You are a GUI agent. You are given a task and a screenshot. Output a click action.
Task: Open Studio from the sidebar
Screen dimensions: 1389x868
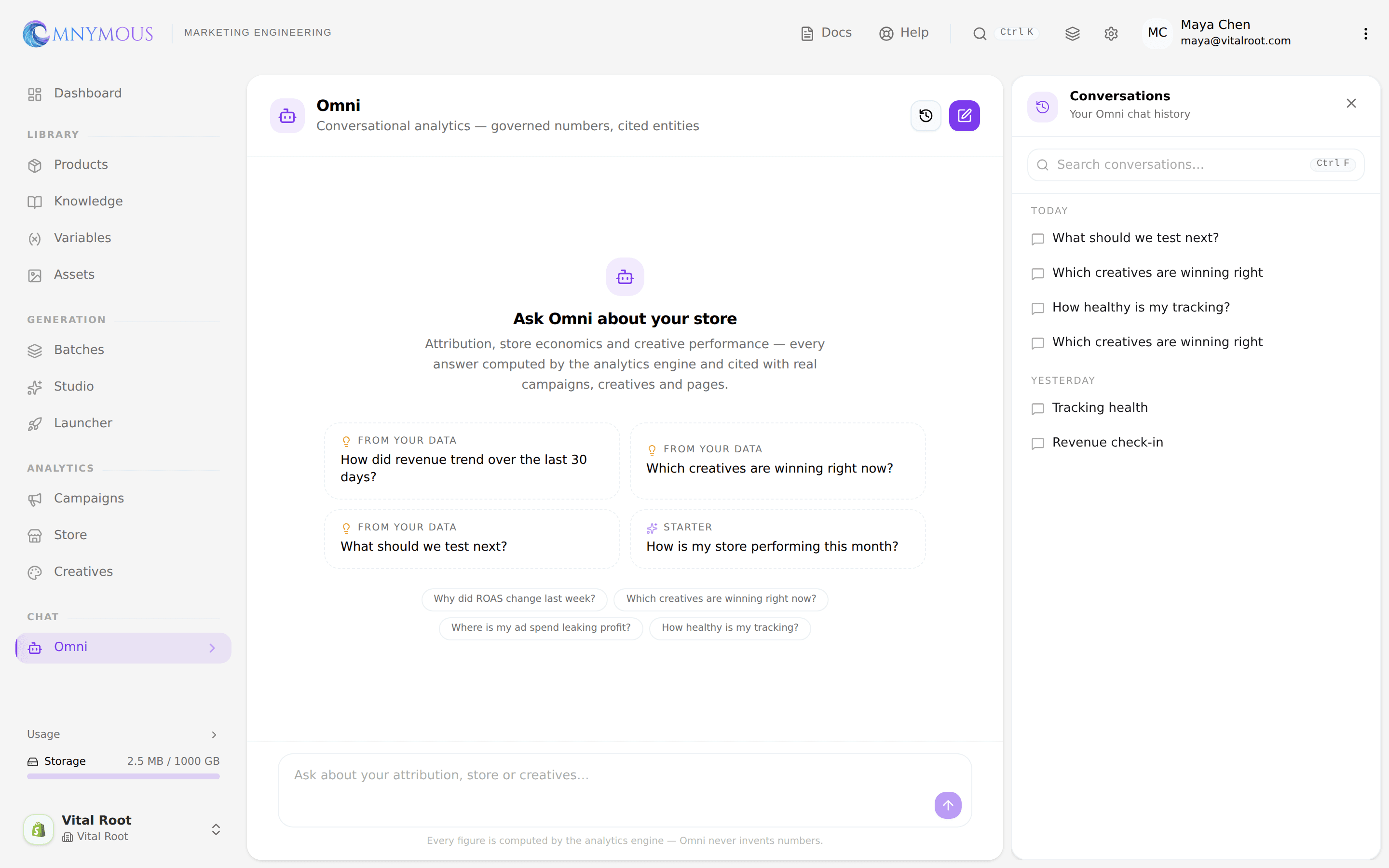(123, 387)
